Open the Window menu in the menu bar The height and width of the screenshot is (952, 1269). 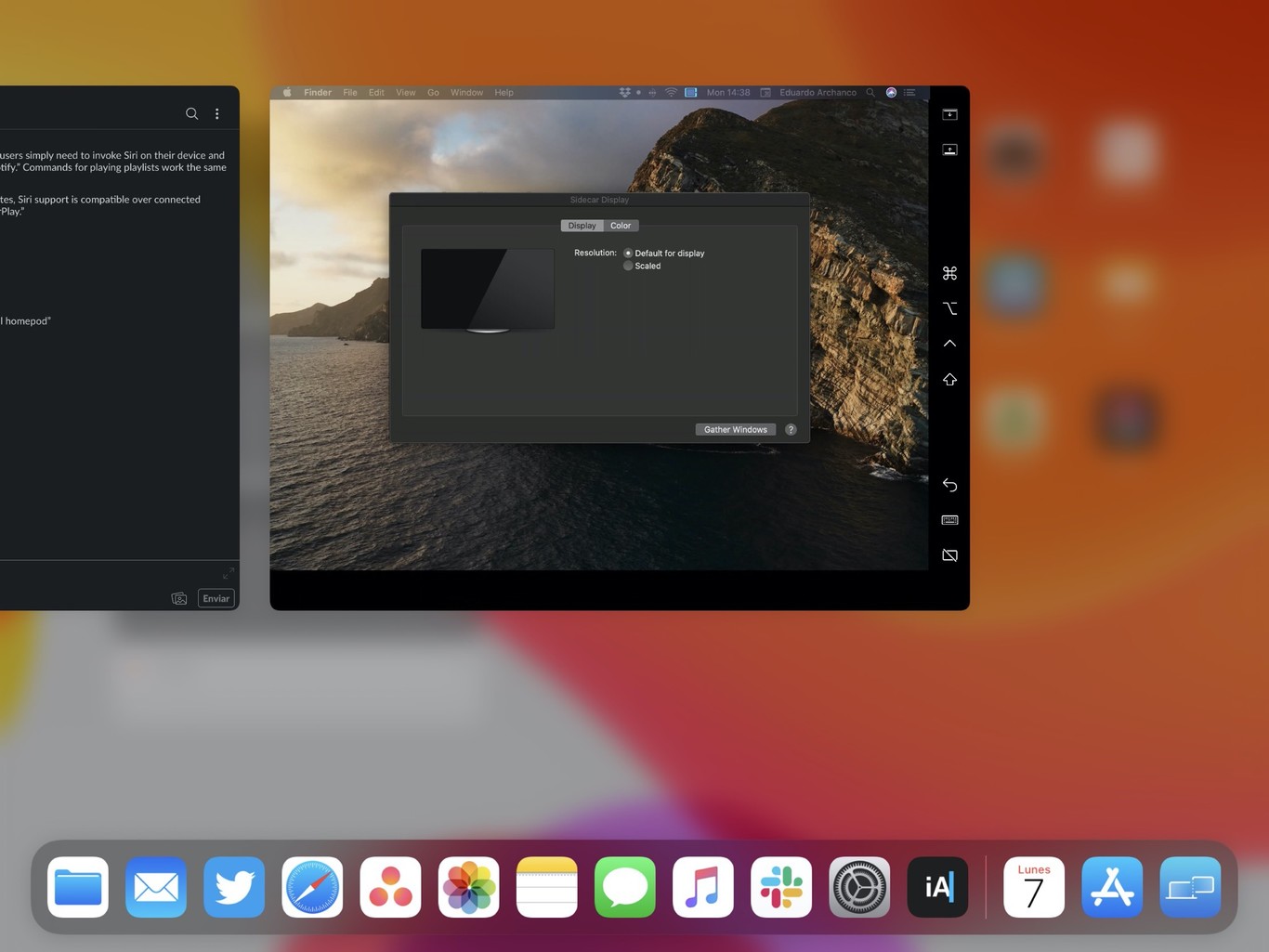tap(466, 92)
